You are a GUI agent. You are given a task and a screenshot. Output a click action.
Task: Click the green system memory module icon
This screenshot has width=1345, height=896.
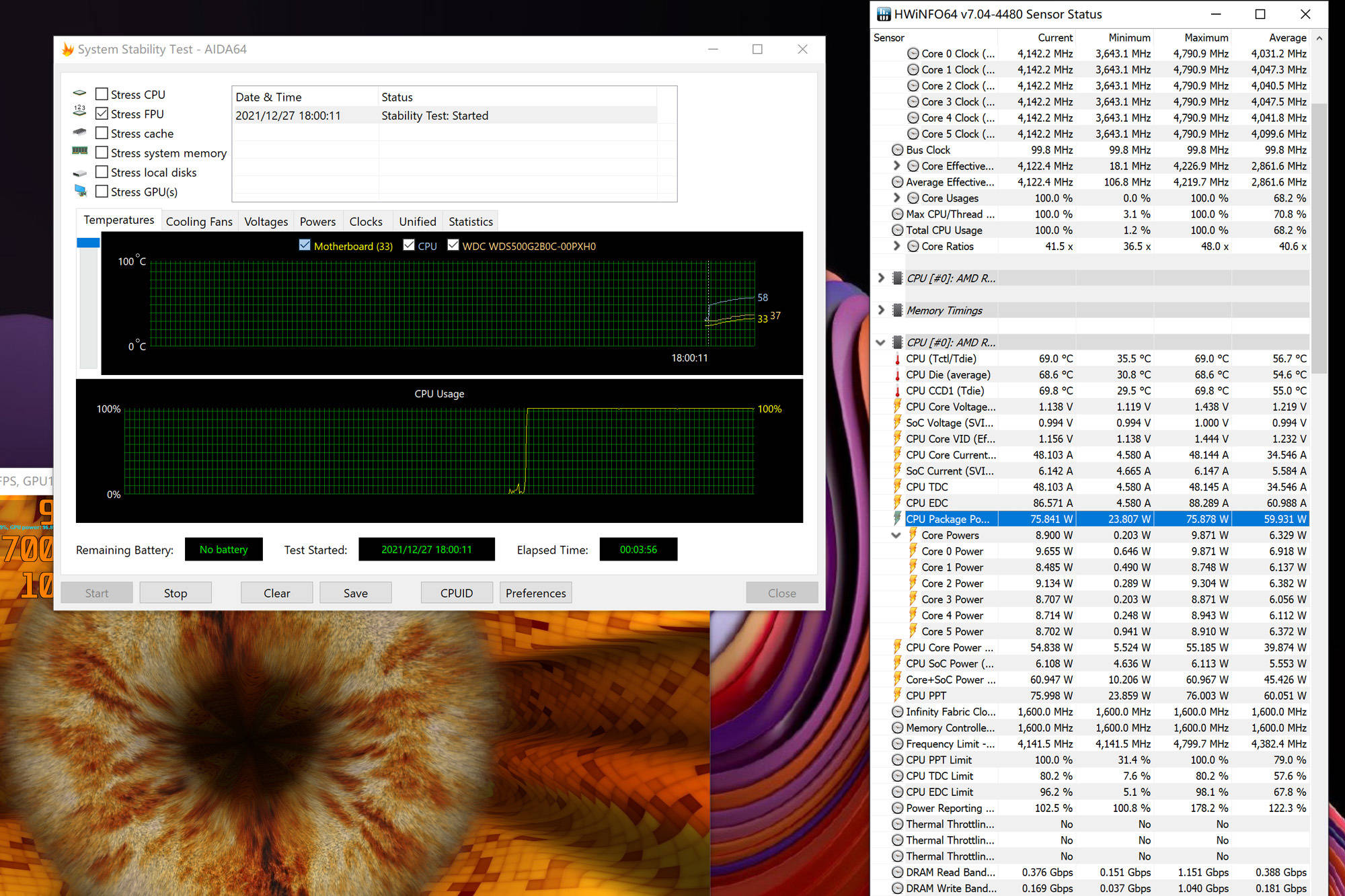80,151
